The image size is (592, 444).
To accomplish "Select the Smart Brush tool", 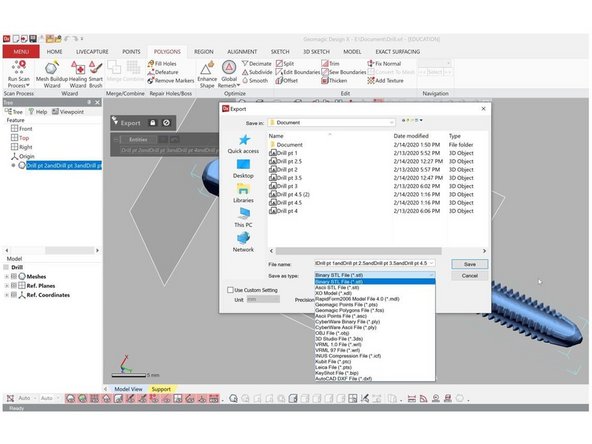I will click(96, 74).
